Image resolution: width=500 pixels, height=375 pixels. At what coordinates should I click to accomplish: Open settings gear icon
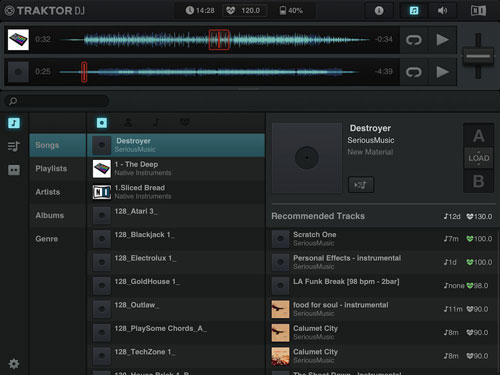pyautogui.click(x=14, y=364)
